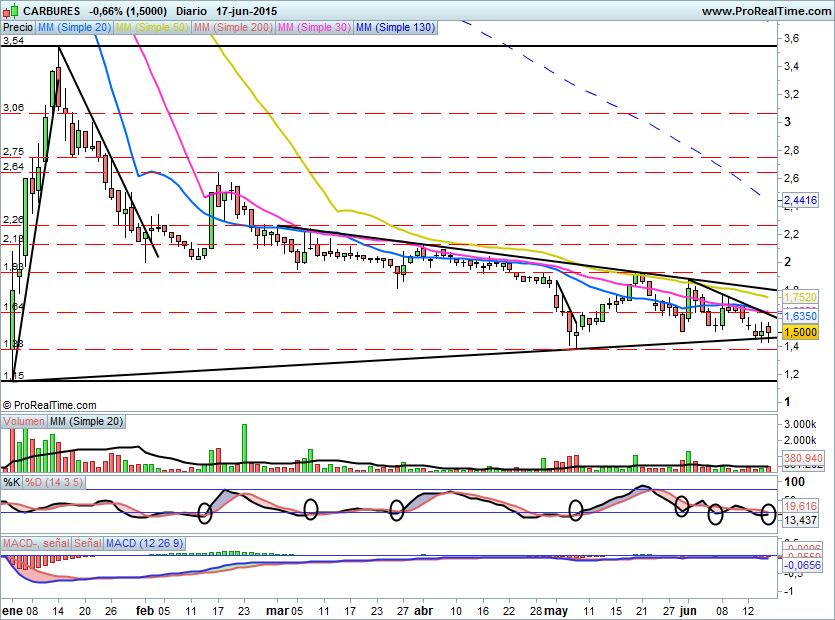Select the red Señal label in MACD panel
Screen dimensions: 835x620
point(87,542)
